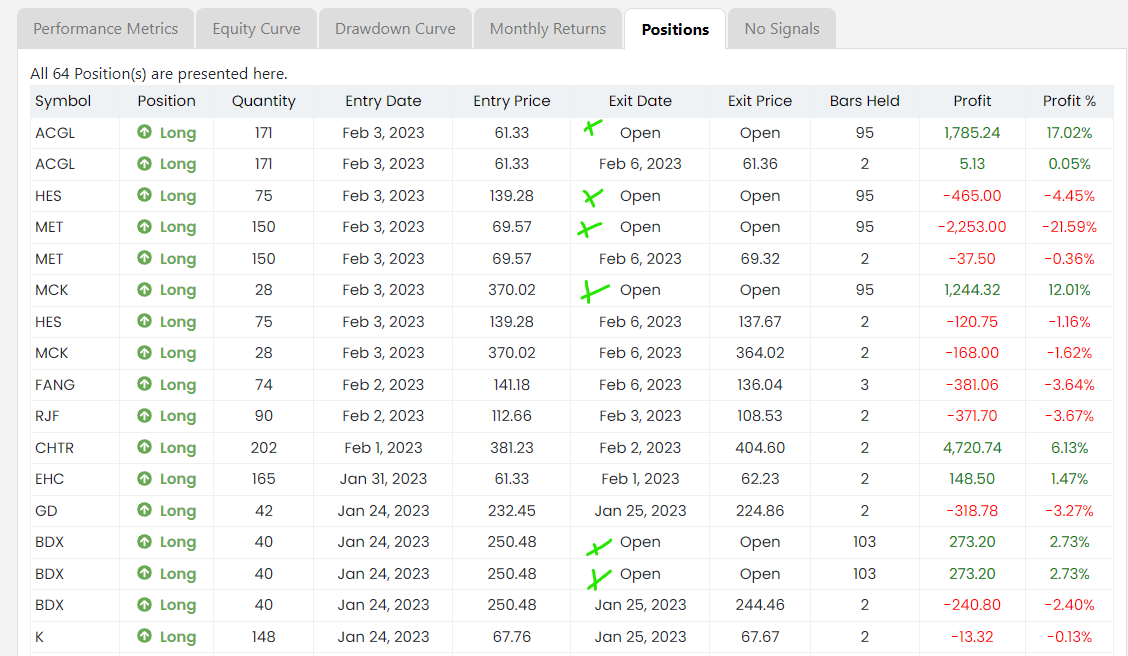This screenshot has height=656, width=1128.
Task: Click the Profit column header
Action: 972,101
